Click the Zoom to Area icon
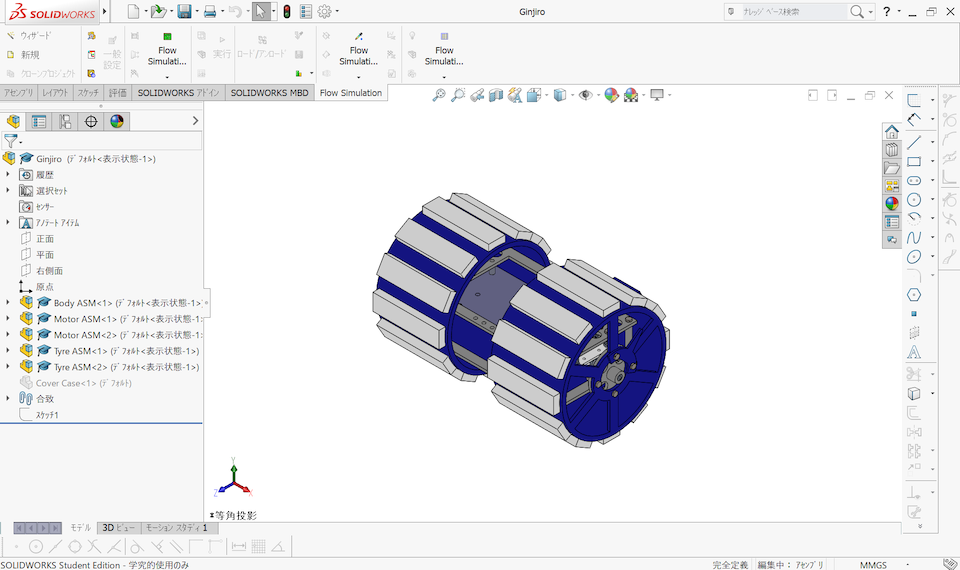This screenshot has height=570, width=960. click(458, 95)
